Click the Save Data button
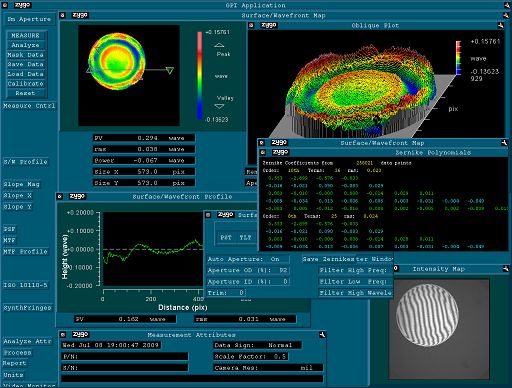This screenshot has width=512, height=388. click(26, 64)
